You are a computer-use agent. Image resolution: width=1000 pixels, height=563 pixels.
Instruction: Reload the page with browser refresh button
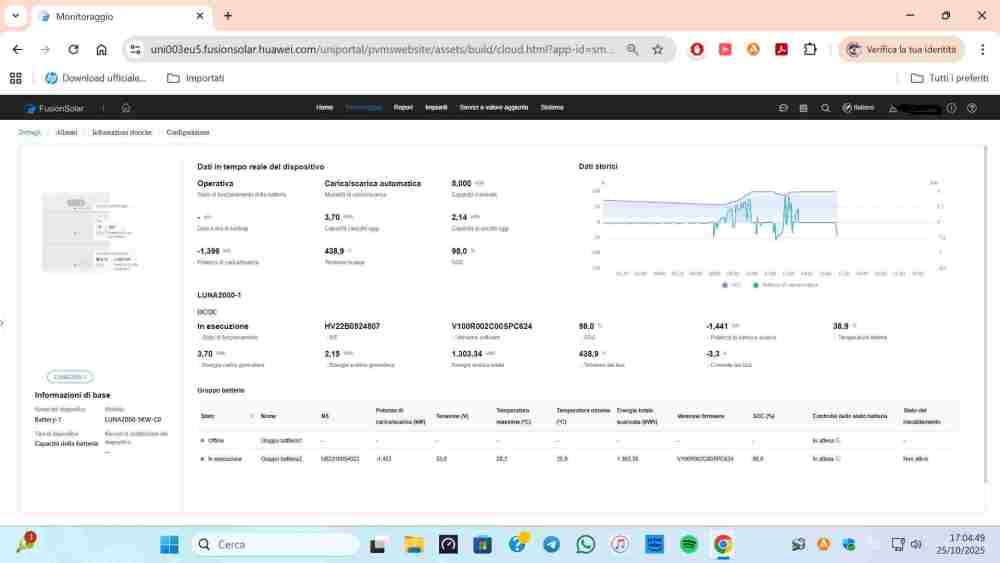(73, 49)
